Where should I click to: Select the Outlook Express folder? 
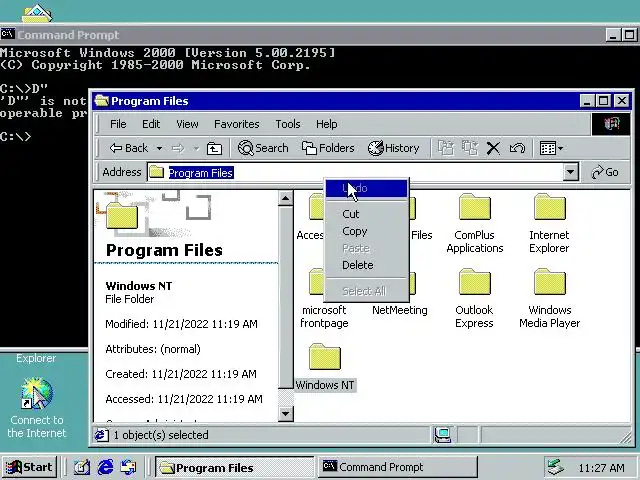474,299
